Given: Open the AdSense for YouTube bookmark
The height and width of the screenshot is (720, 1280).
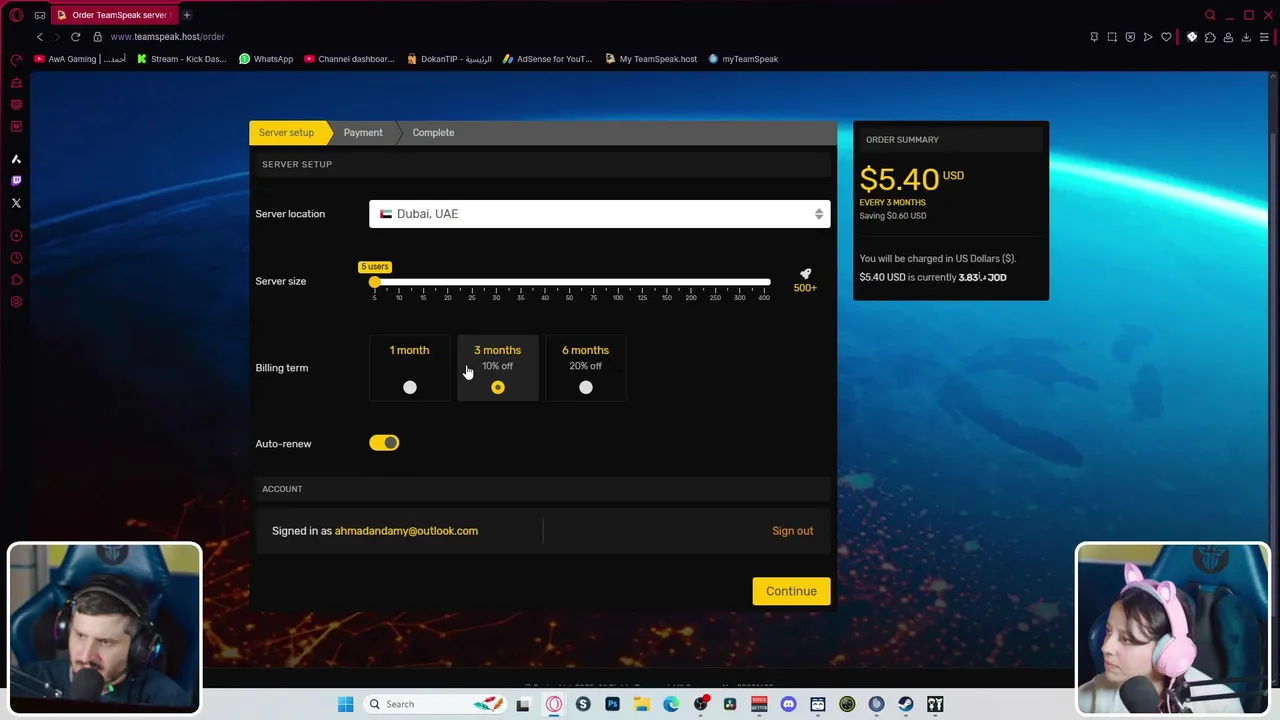Looking at the screenshot, I should 548,59.
